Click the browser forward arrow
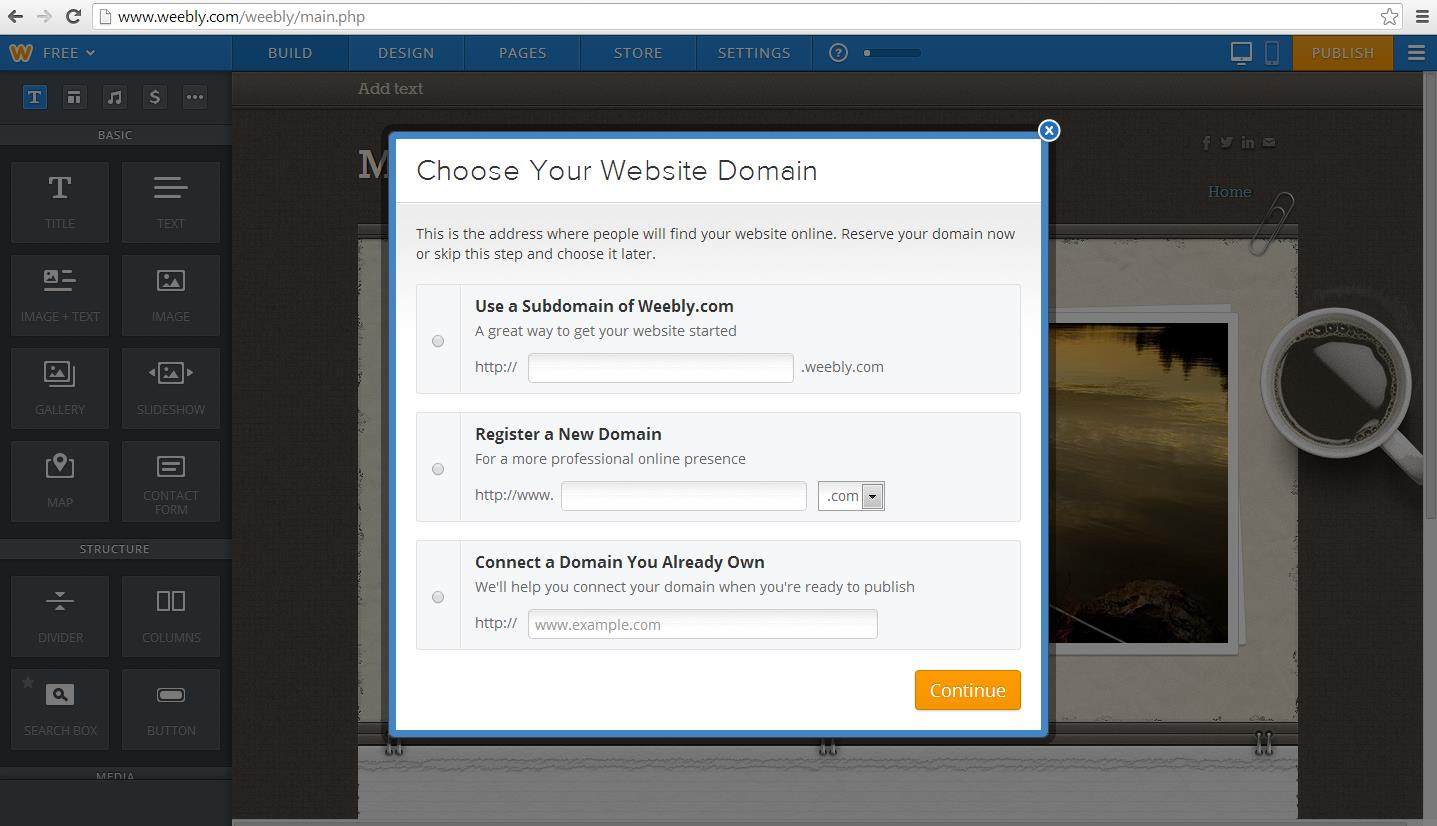Screen dimensions: 1437x826 (44, 16)
